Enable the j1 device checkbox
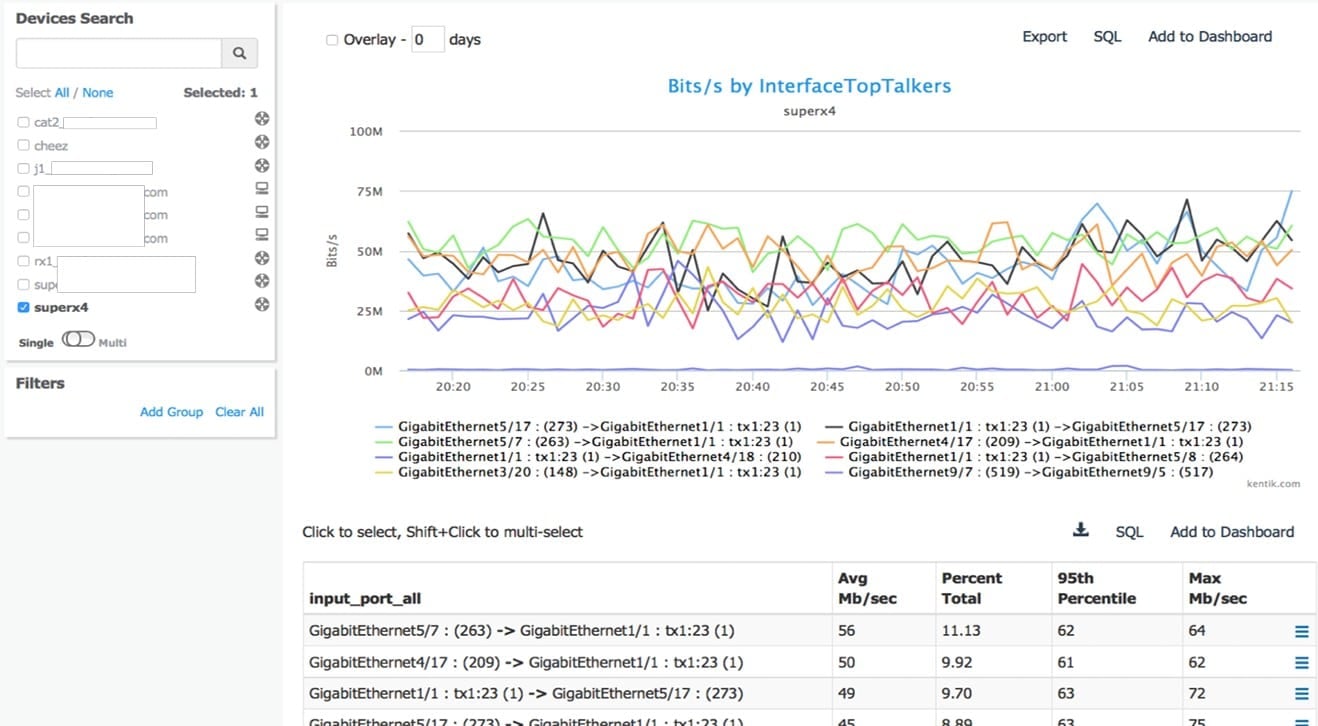1318x726 pixels. pos(24,168)
